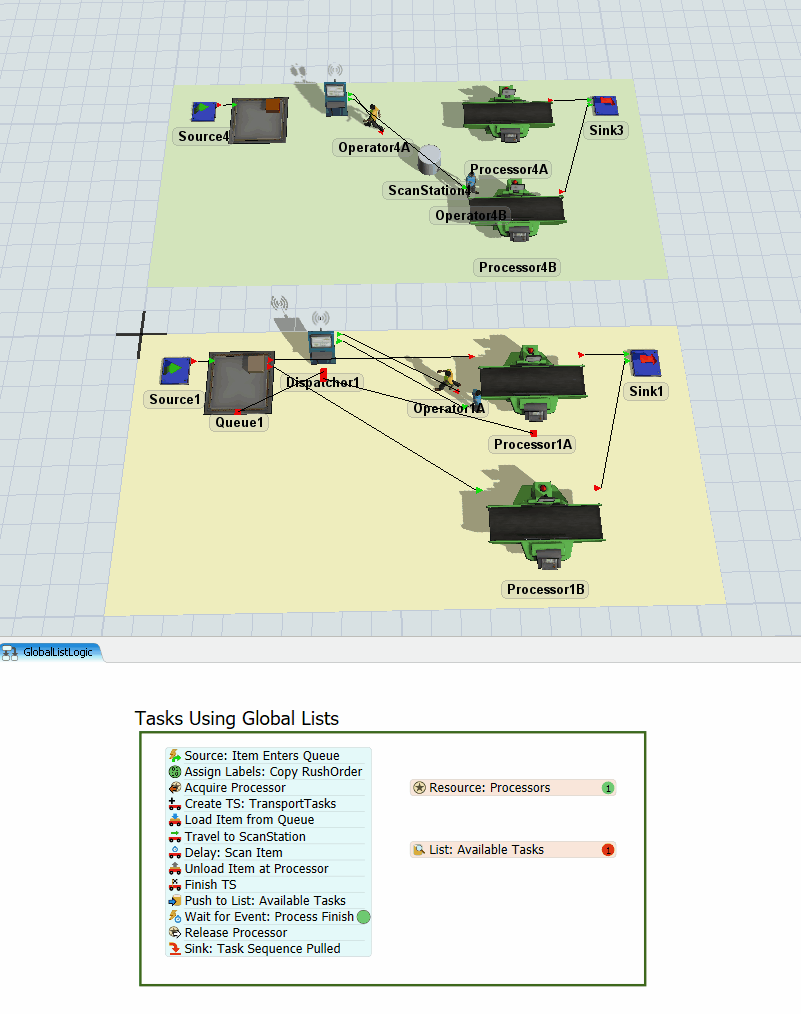The image size is (801, 1014).
Task: Select the Sink: Task Sequence Pulled activity
Action: click(262, 949)
